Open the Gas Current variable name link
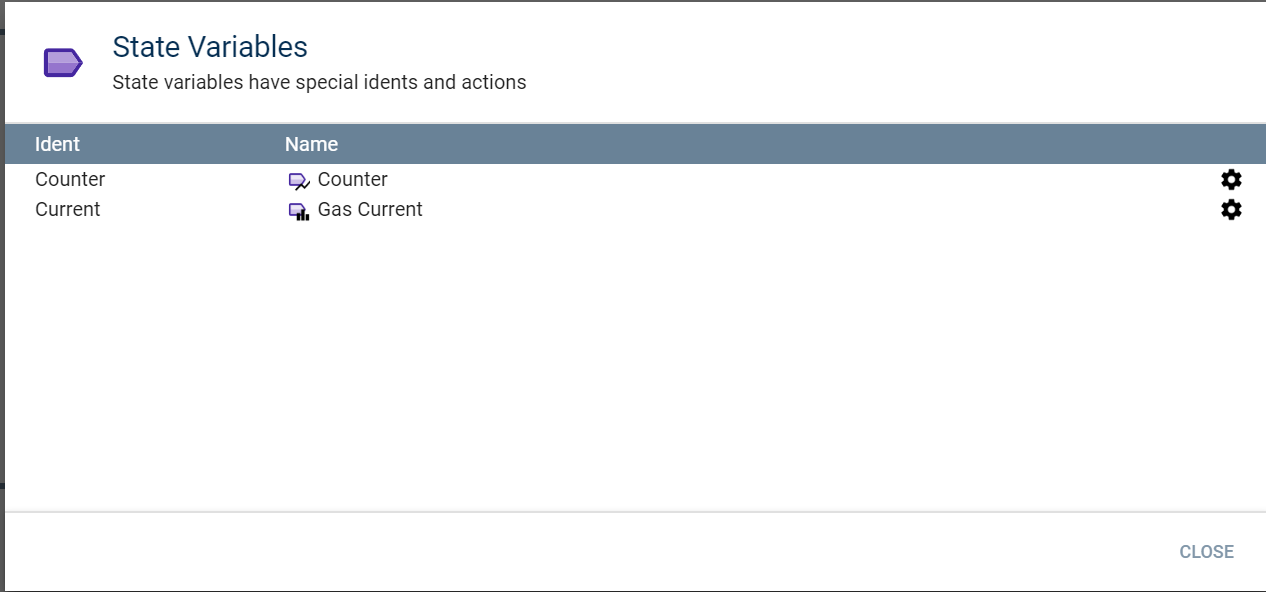Image resolution: width=1266 pixels, height=592 pixels. click(x=370, y=209)
